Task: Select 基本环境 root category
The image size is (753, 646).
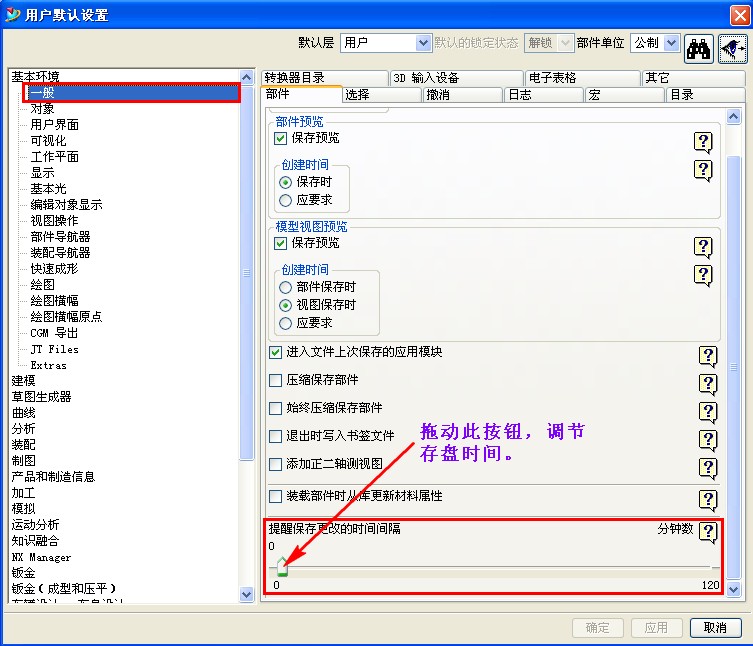Action: point(36,76)
